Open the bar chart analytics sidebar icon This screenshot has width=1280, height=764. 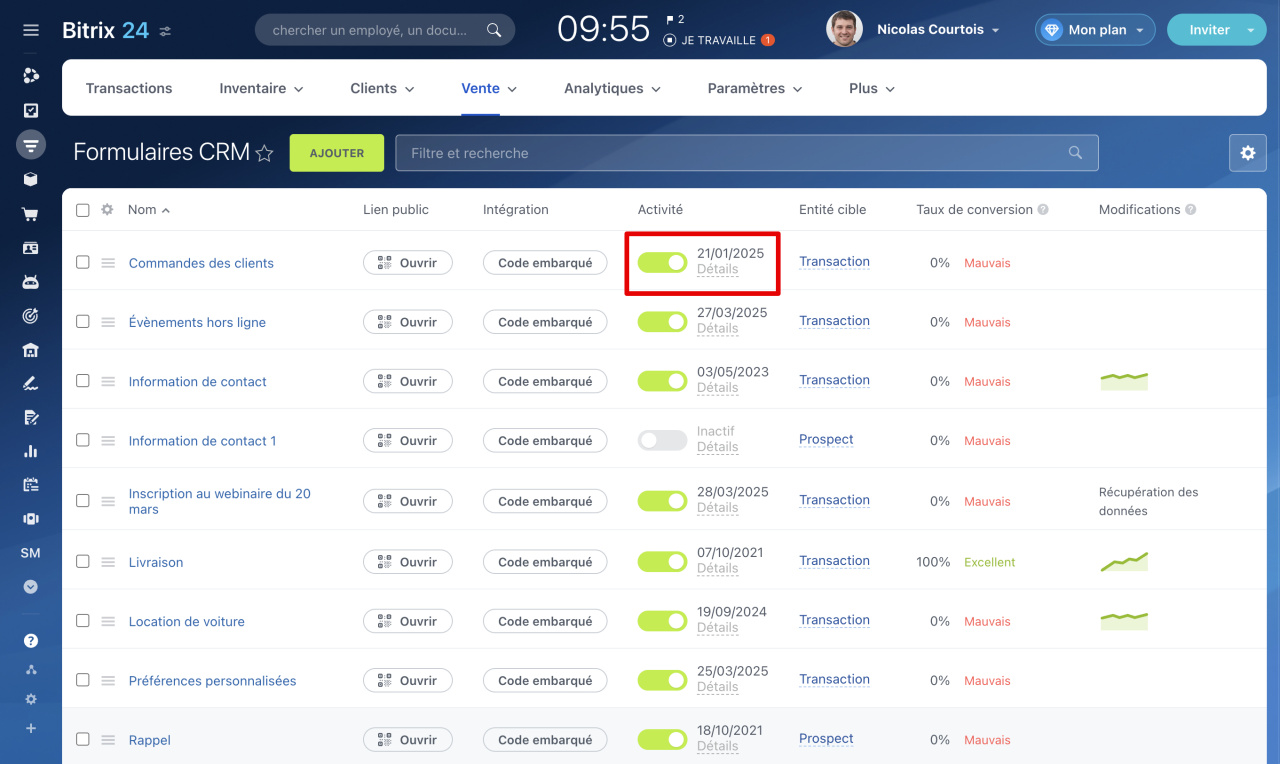point(31,451)
